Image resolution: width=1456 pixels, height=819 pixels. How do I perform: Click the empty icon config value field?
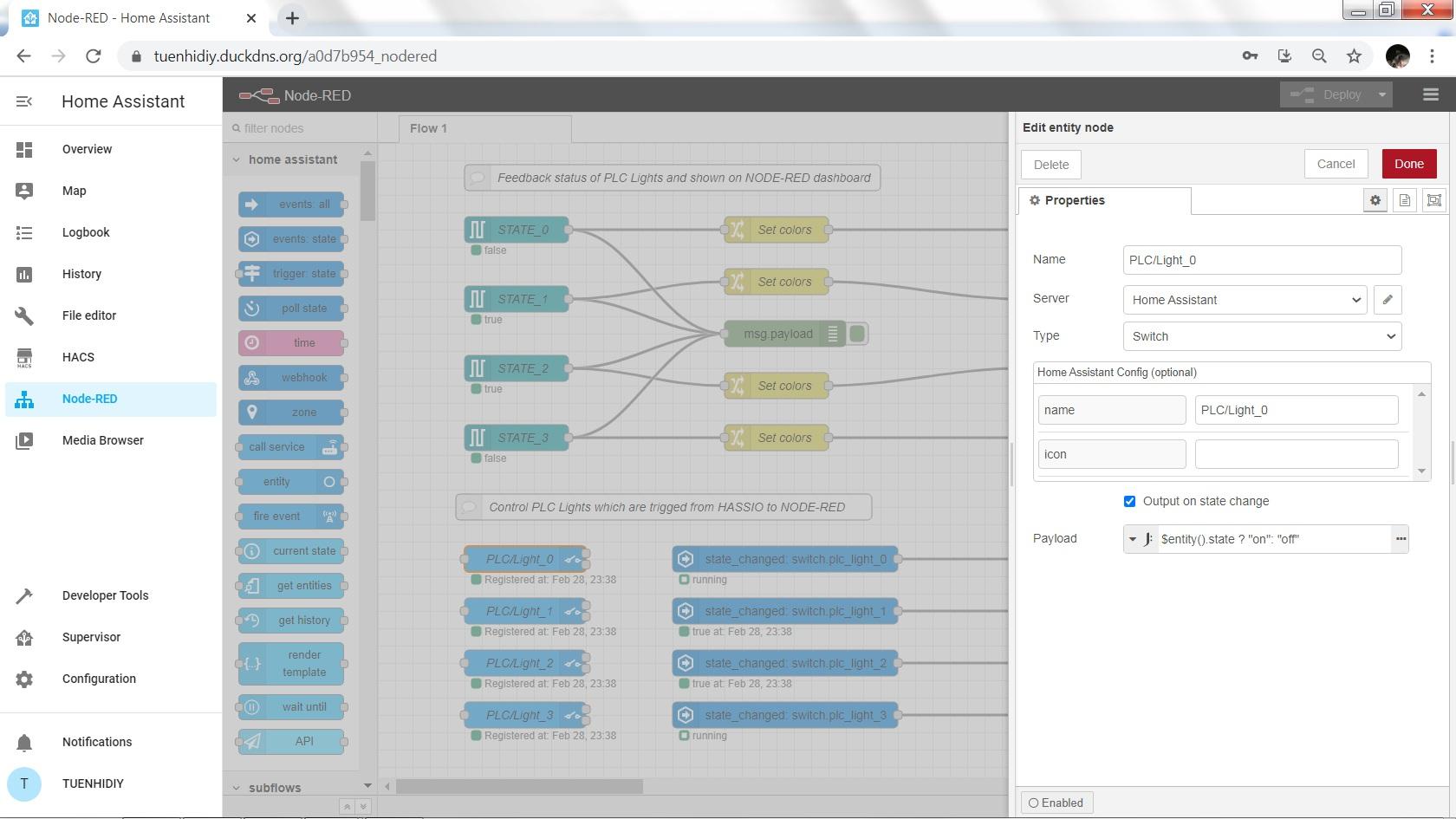coord(1297,454)
